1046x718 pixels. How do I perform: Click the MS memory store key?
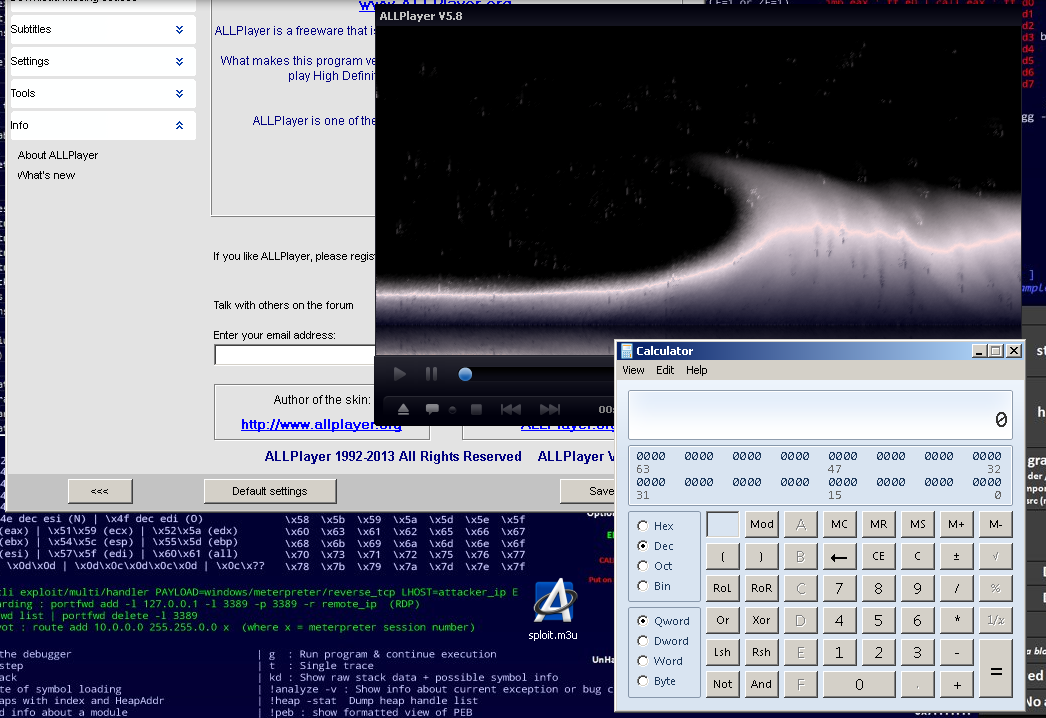917,524
